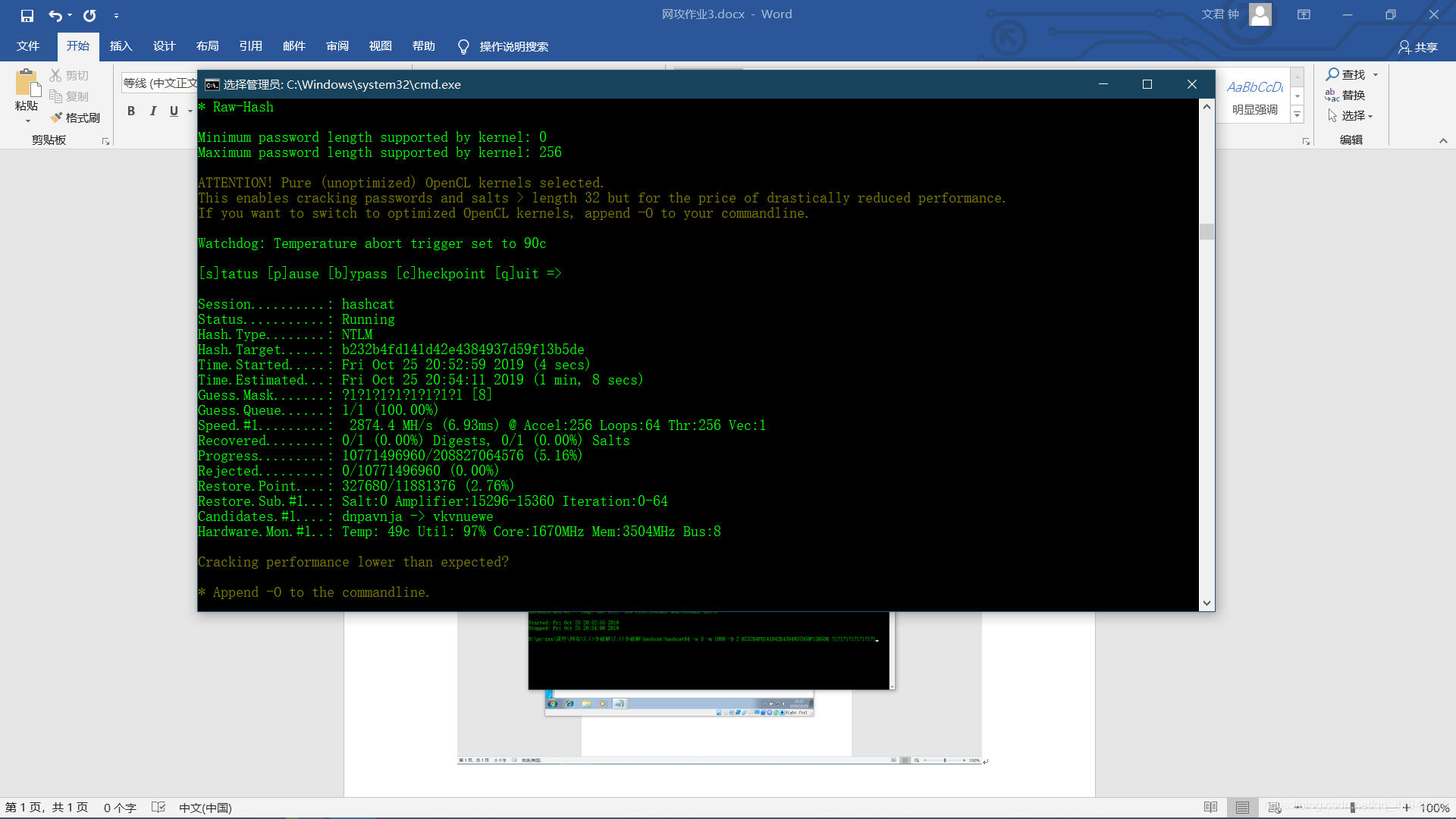Toggle bold formatting
This screenshot has height=819, width=1456.
[x=131, y=111]
